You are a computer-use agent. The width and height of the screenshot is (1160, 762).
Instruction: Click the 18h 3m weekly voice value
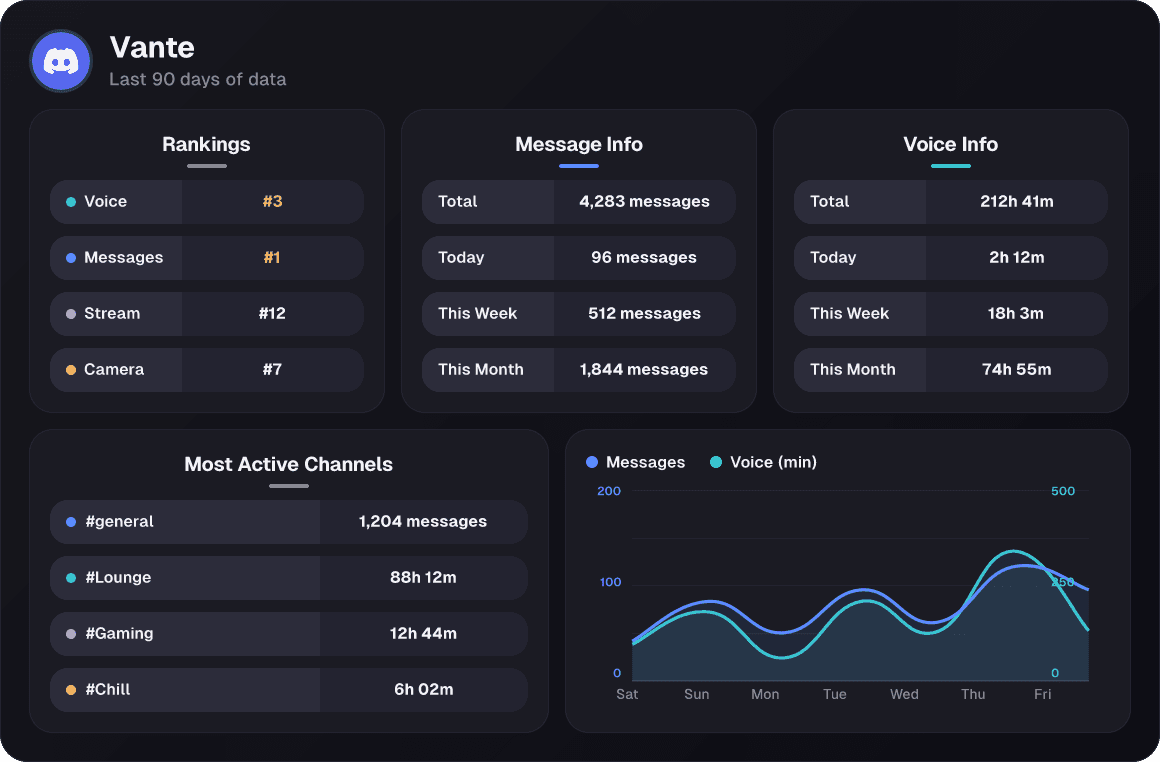pos(1016,313)
